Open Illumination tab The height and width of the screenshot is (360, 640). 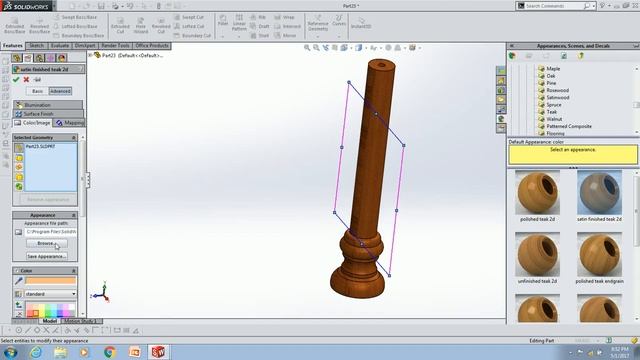click(x=48, y=105)
